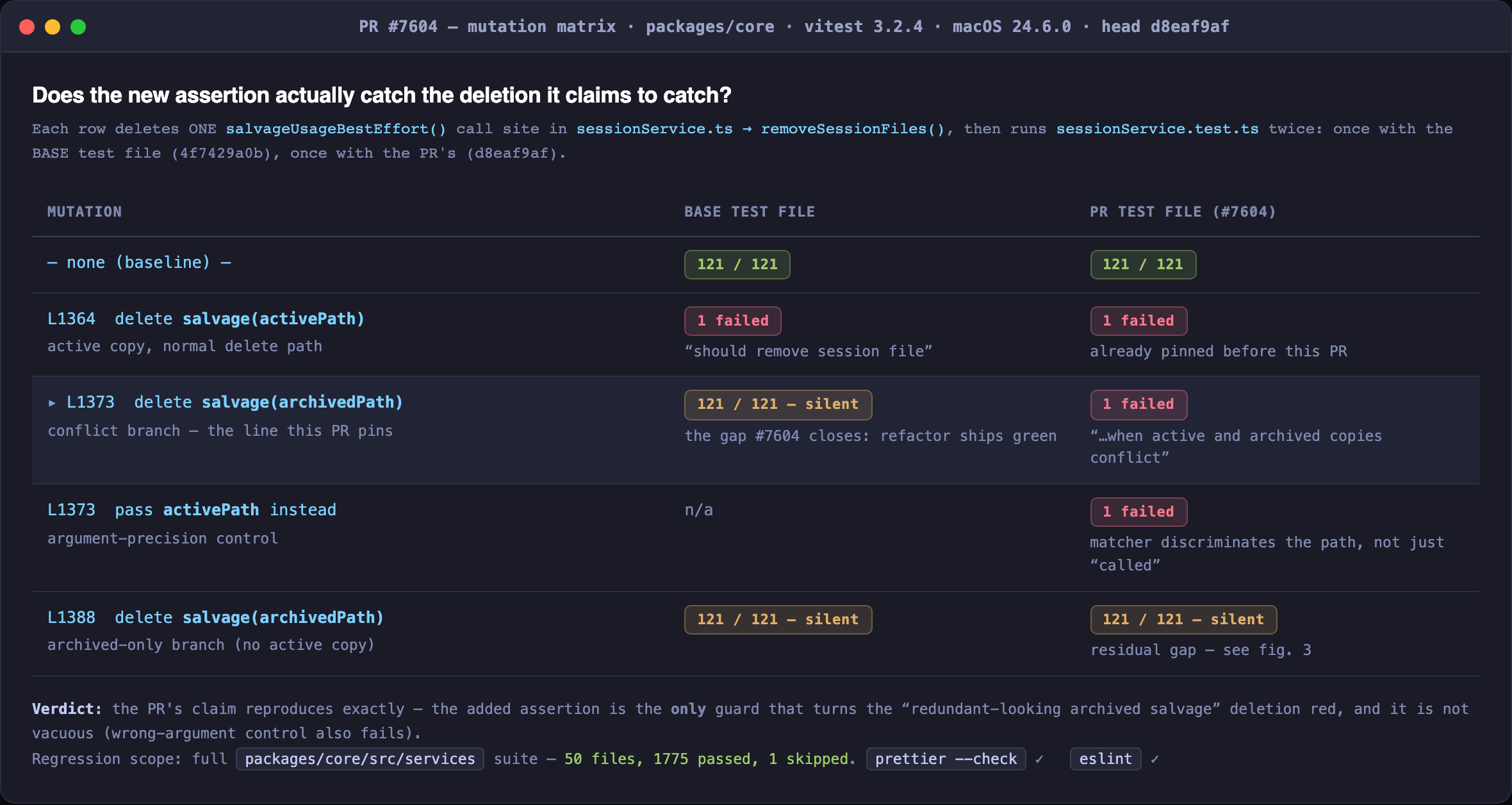Image resolution: width=1512 pixels, height=805 pixels.
Task: Click the MUTATION column header
Action: point(85,212)
